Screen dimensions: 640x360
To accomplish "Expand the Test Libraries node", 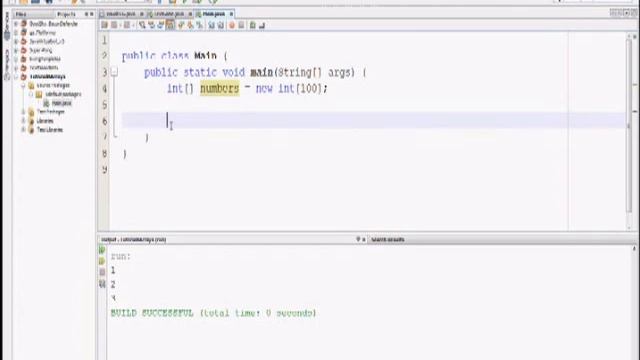I will [x=23, y=130].
